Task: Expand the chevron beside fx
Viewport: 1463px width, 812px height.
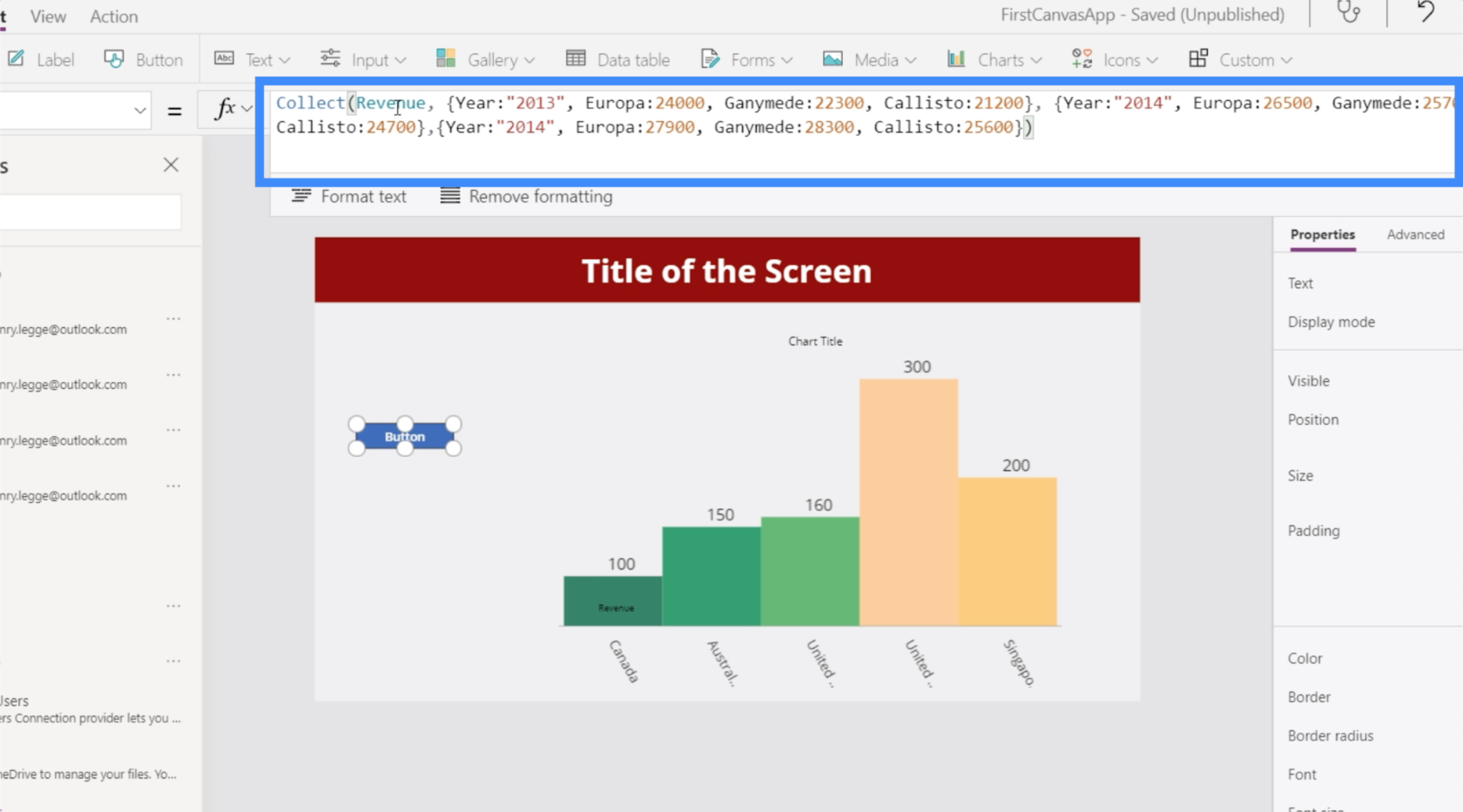Action: click(x=246, y=109)
